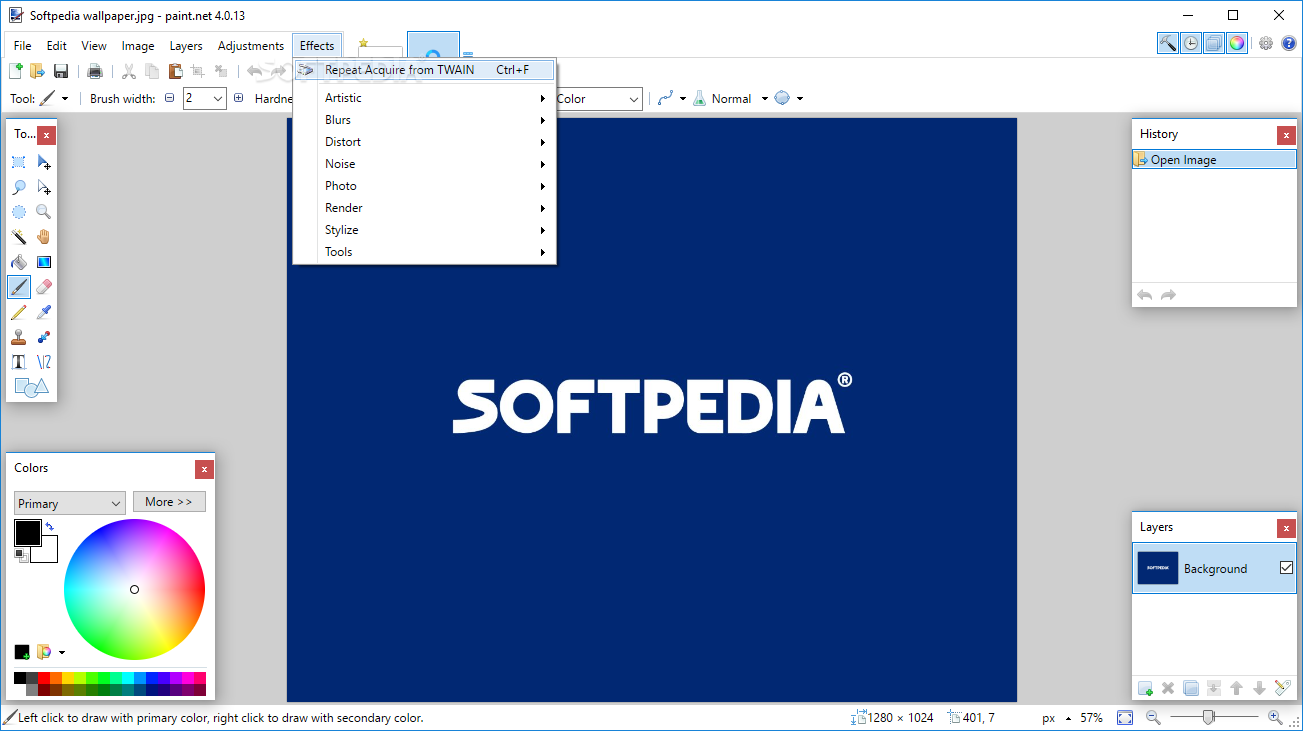This screenshot has height=731, width=1303.
Task: Click the Paste clipboard toolbar icon
Action: point(175,71)
